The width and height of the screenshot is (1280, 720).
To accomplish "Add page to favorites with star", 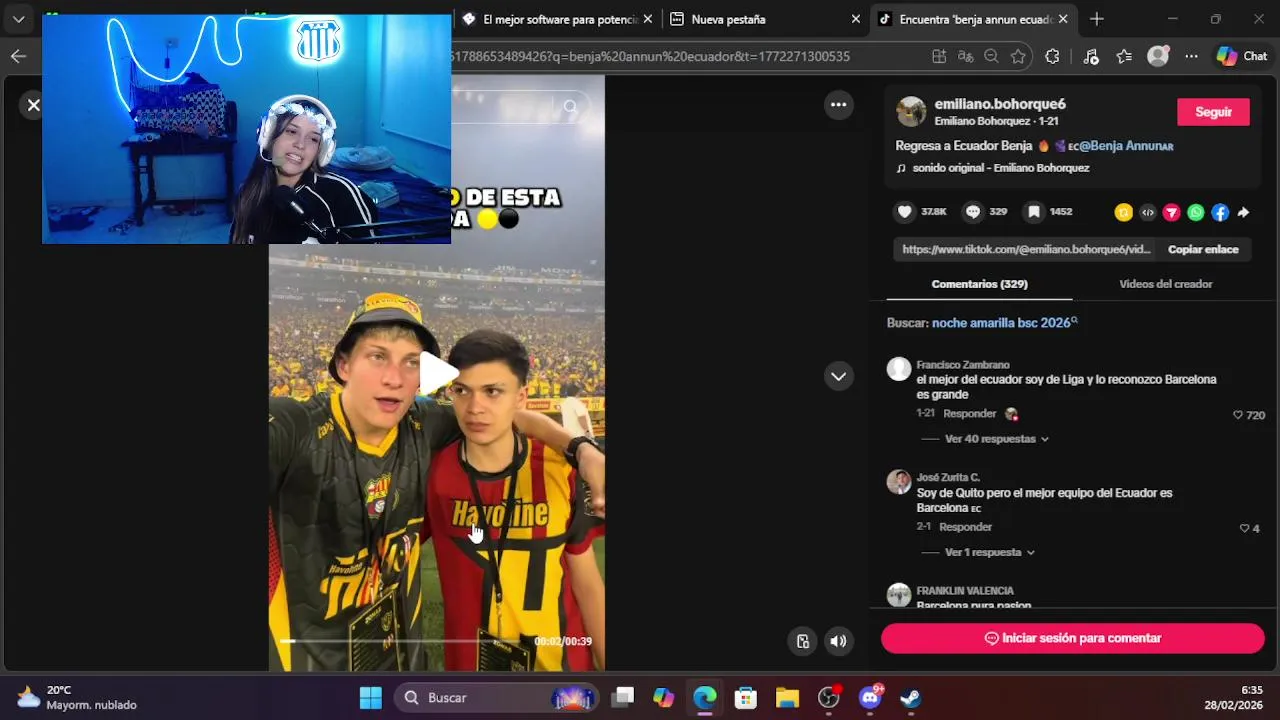I will [1018, 56].
